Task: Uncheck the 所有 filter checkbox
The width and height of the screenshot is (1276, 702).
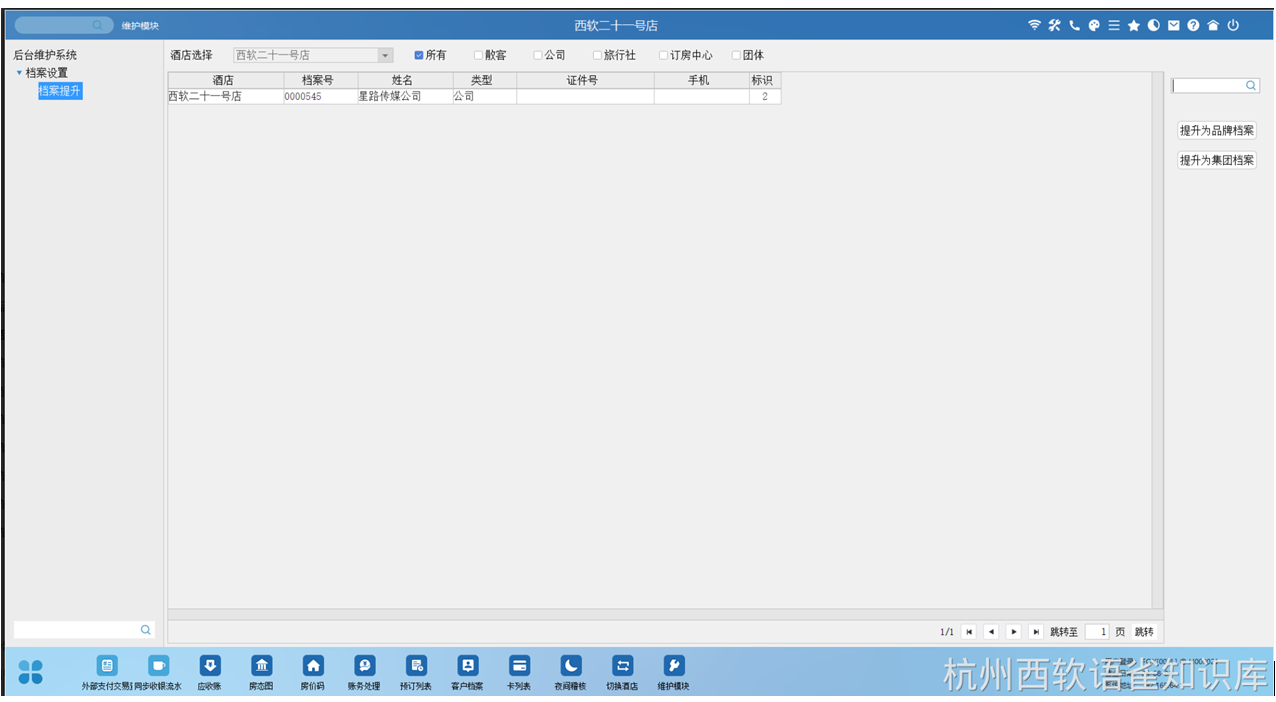Action: point(419,56)
